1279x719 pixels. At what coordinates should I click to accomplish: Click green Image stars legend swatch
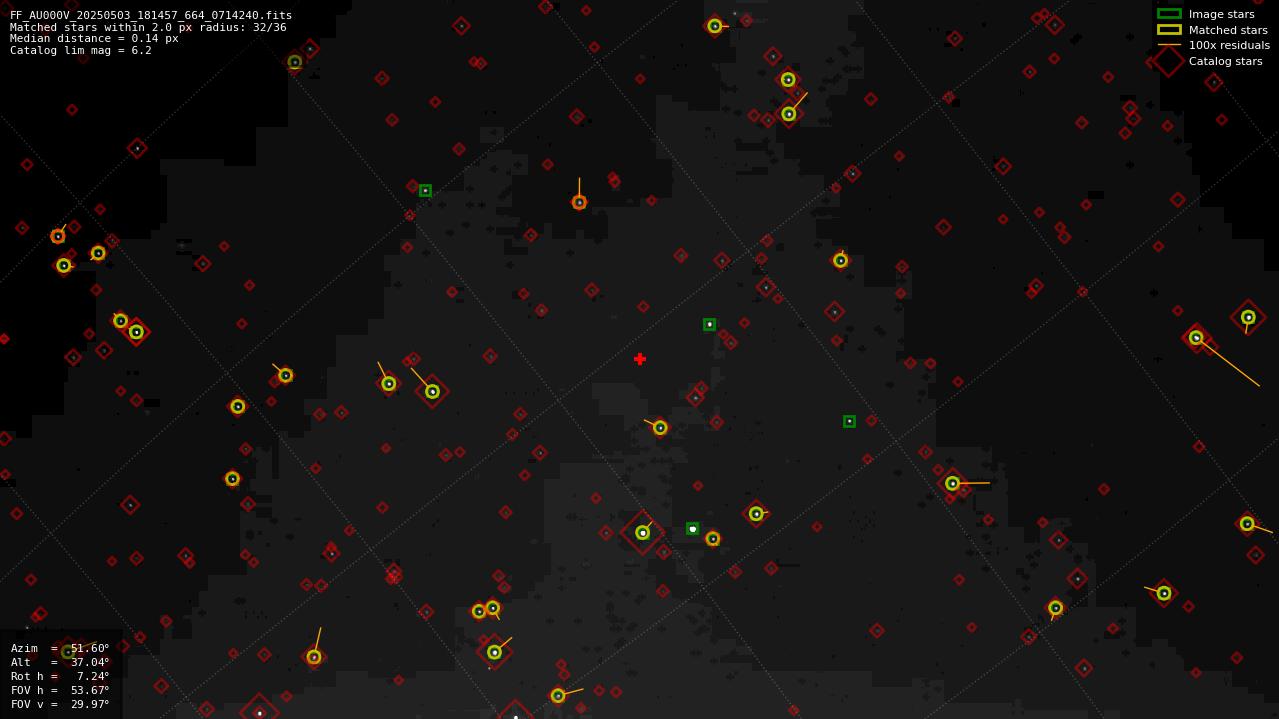1169,14
